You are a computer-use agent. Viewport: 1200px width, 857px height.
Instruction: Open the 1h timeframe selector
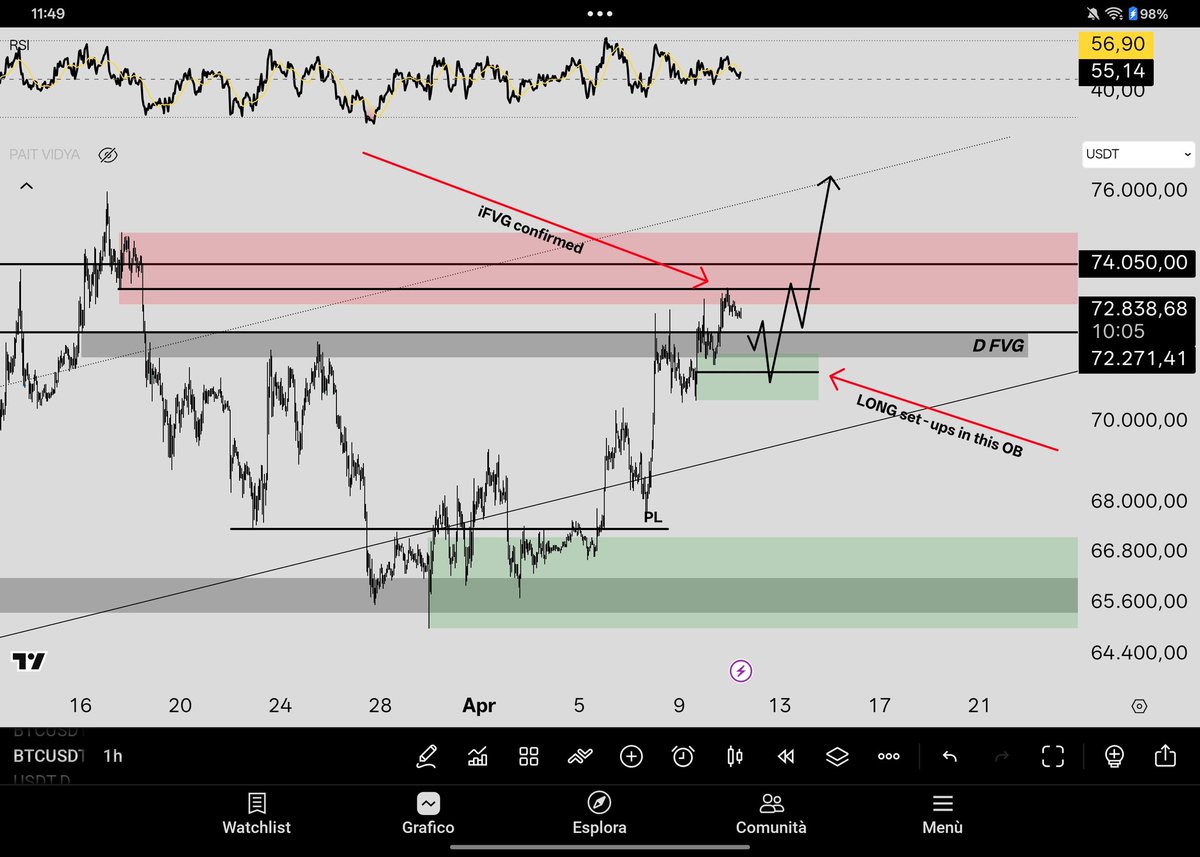click(113, 756)
